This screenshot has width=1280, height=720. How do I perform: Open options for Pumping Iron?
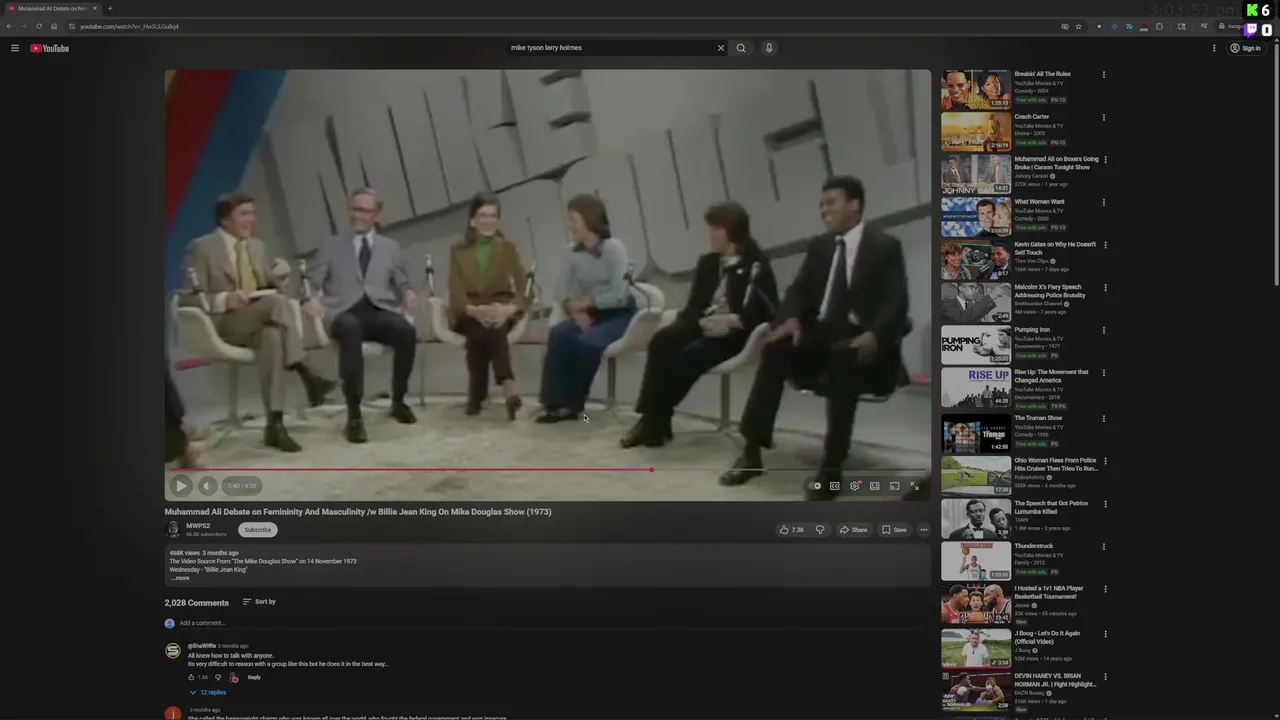coord(1104,330)
